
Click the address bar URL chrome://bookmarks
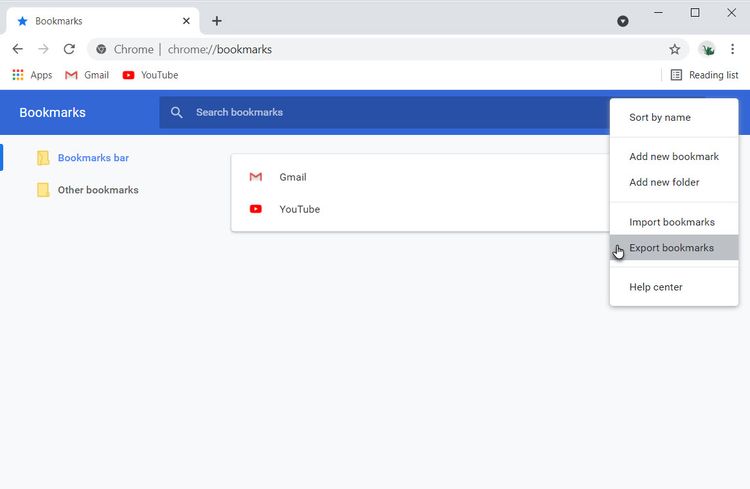click(x=220, y=49)
